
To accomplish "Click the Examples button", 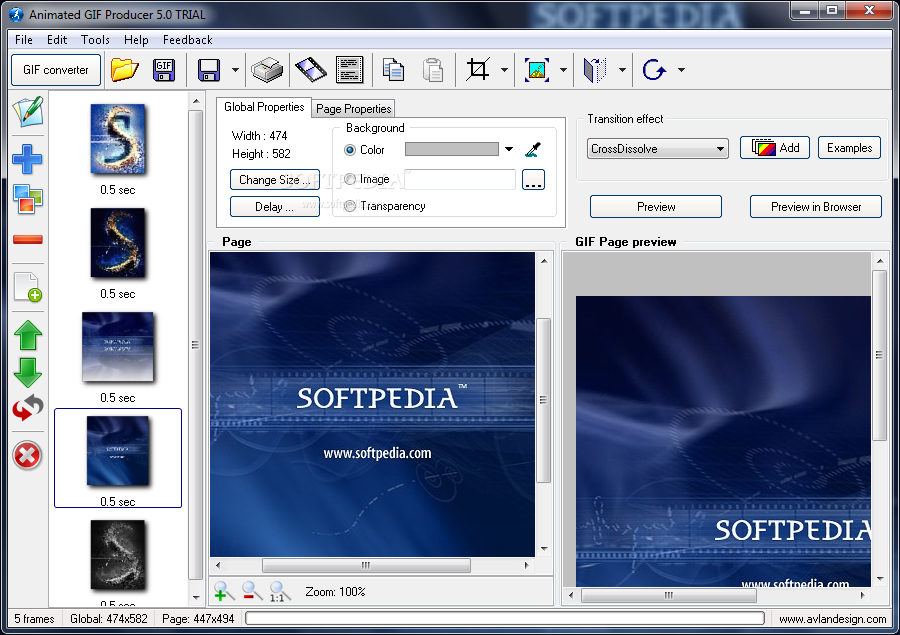I will pos(849,148).
